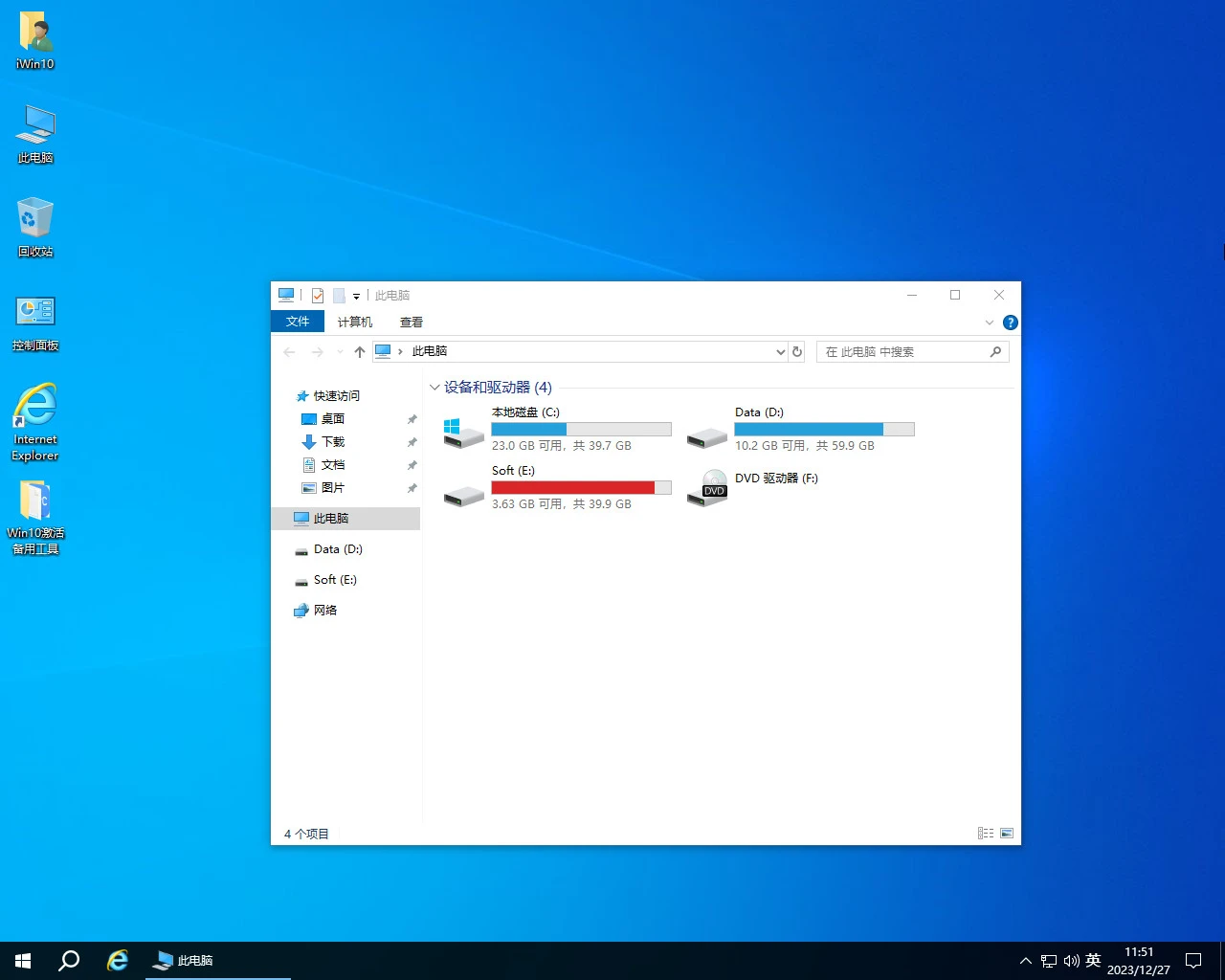Toggle the 英 input method indicator

click(x=1093, y=960)
